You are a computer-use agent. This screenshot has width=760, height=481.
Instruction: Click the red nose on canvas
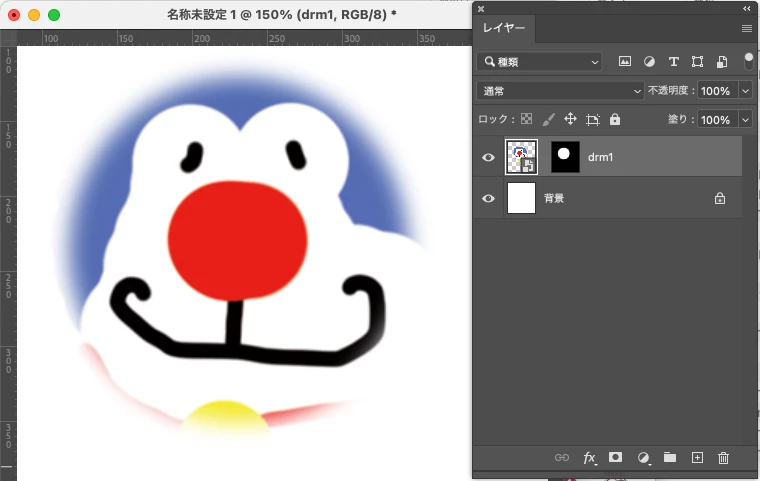(238, 240)
